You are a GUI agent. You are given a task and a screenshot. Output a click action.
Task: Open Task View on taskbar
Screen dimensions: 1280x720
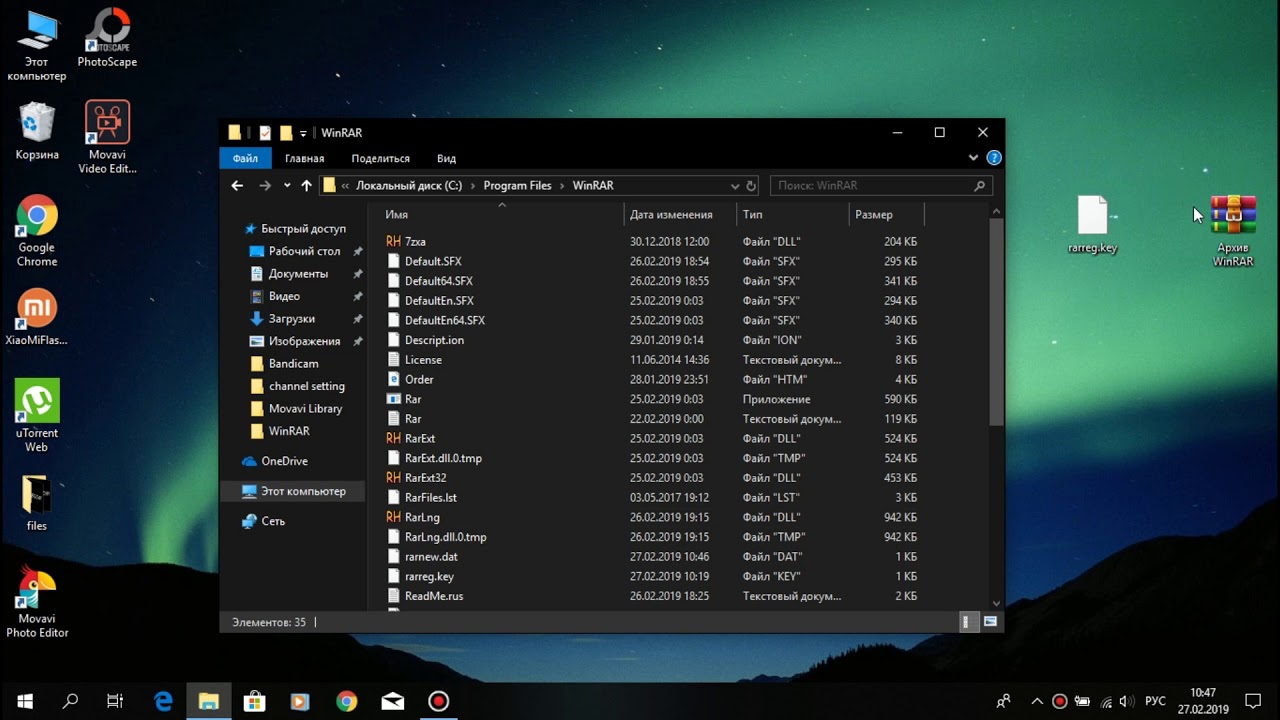click(x=115, y=701)
